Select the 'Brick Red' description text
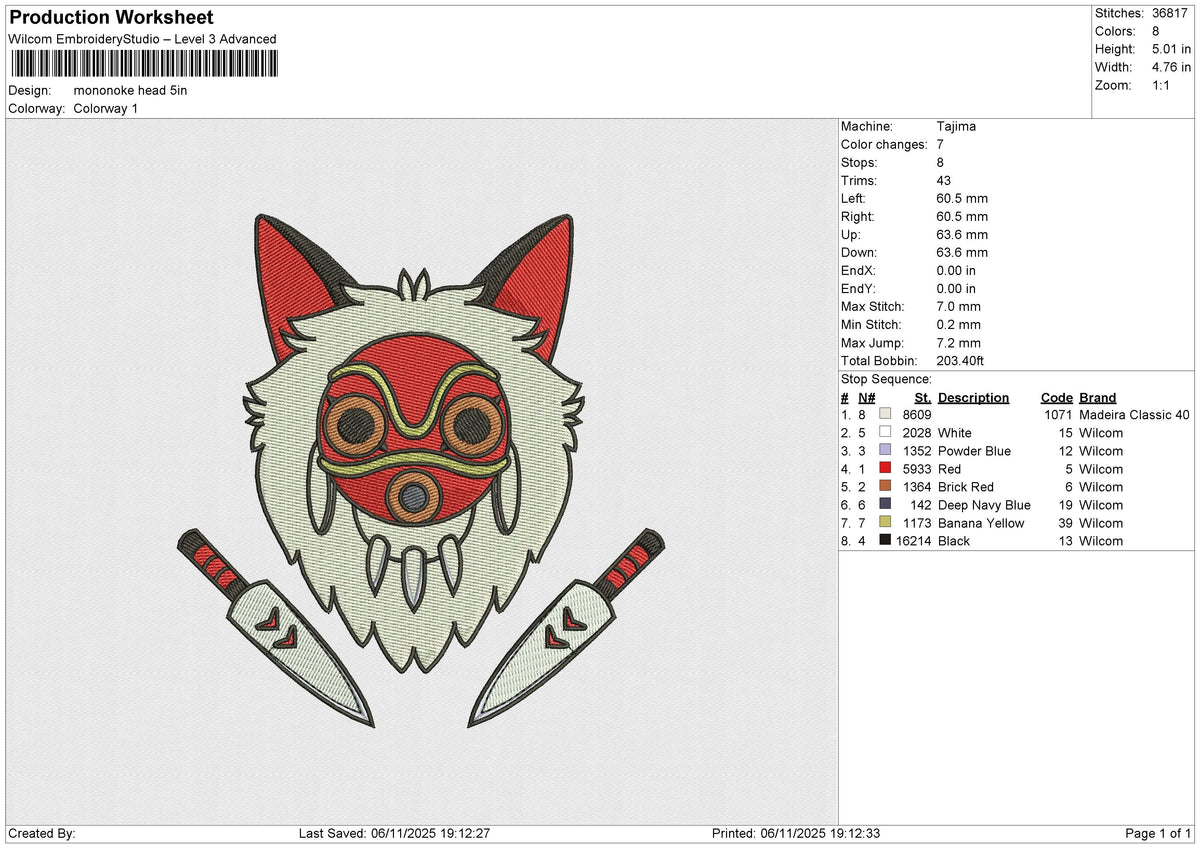This screenshot has width=1200, height=848. 966,487
